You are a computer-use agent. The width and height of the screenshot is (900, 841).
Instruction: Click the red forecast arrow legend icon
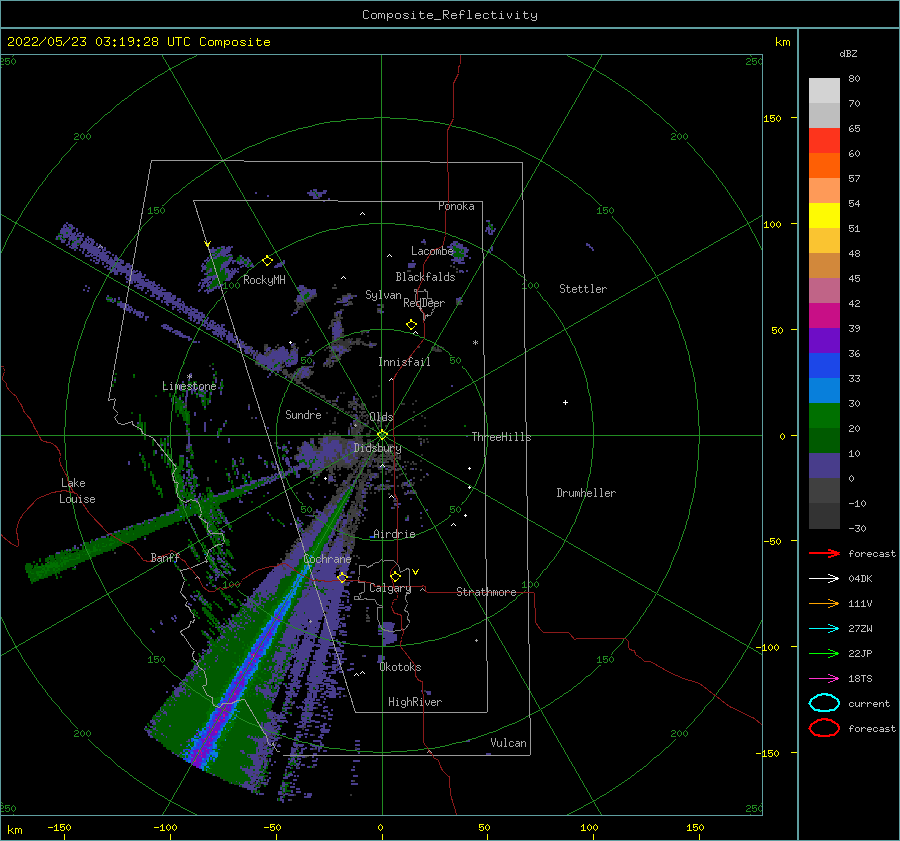824,553
